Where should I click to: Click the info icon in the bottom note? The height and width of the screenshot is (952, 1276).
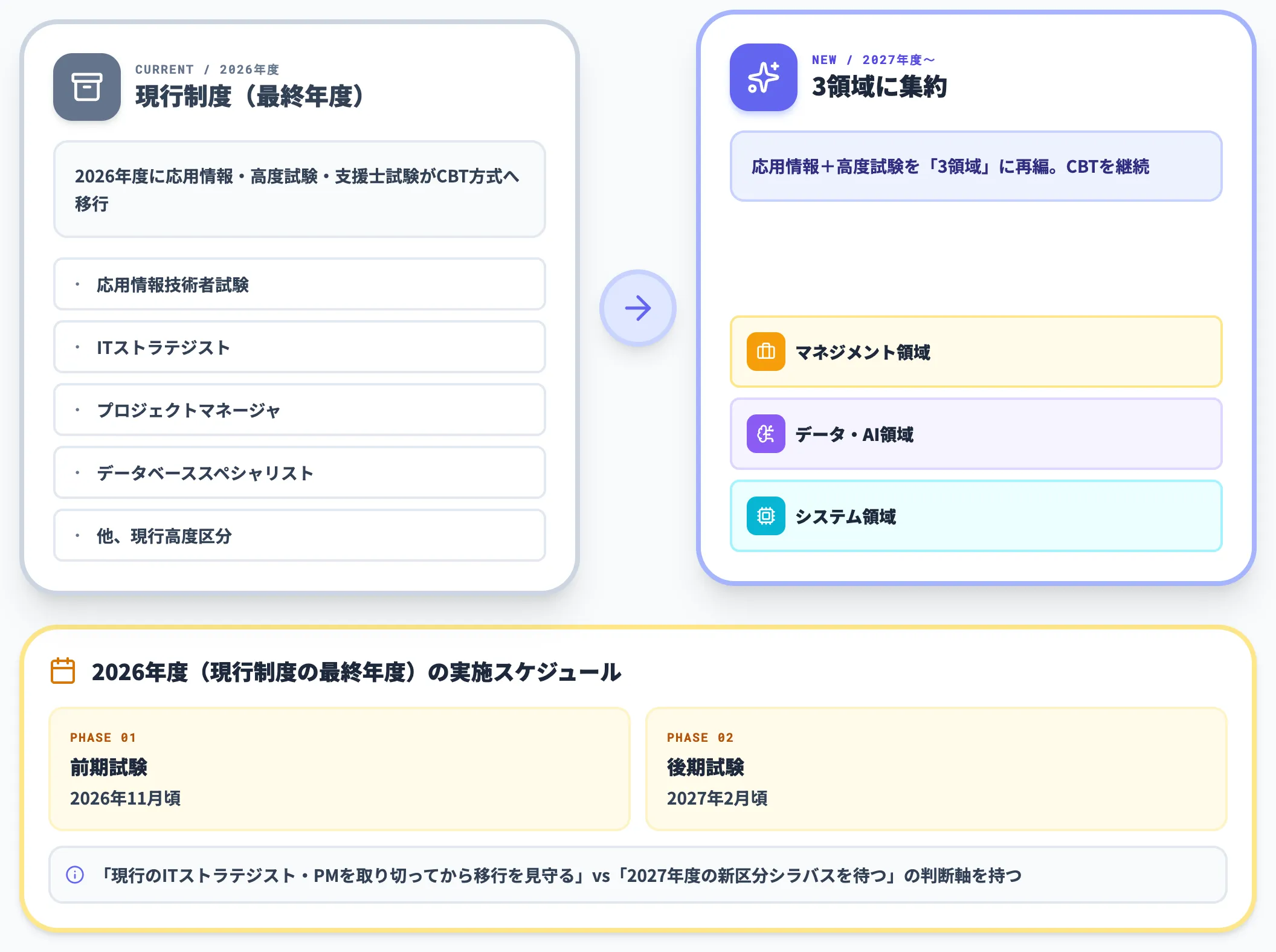coord(75,875)
